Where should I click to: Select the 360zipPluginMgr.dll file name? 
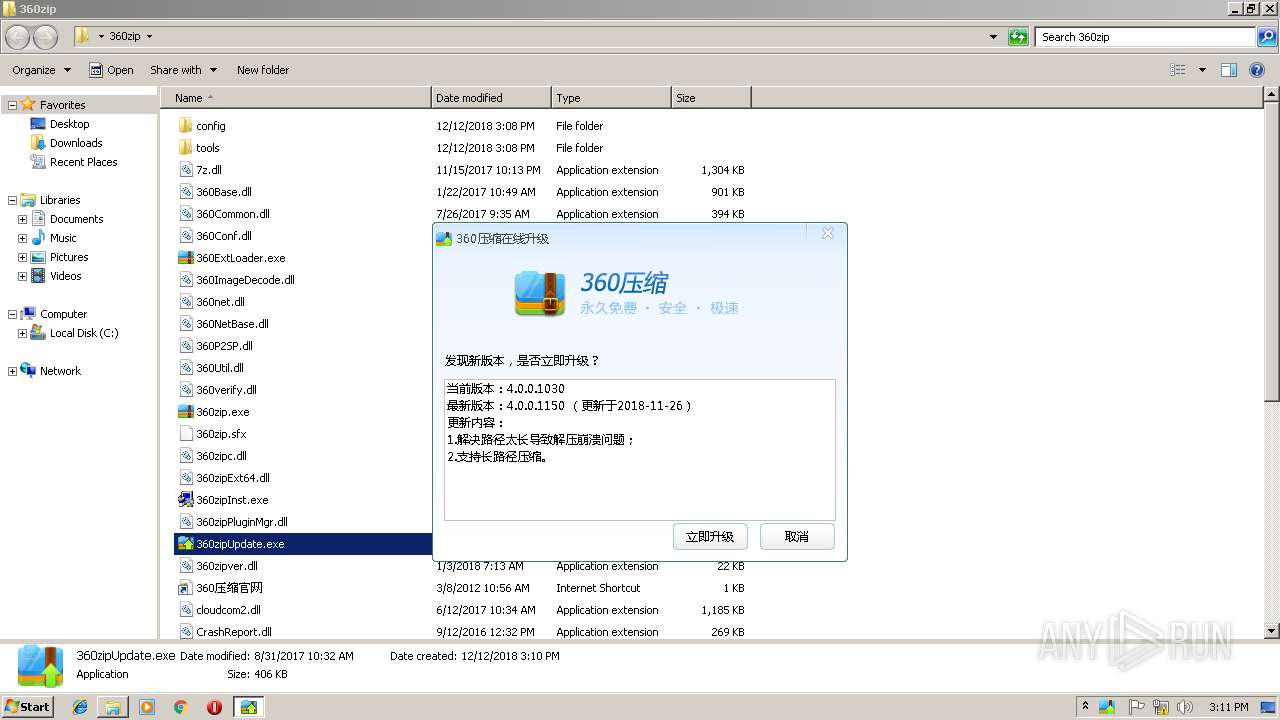tap(242, 522)
